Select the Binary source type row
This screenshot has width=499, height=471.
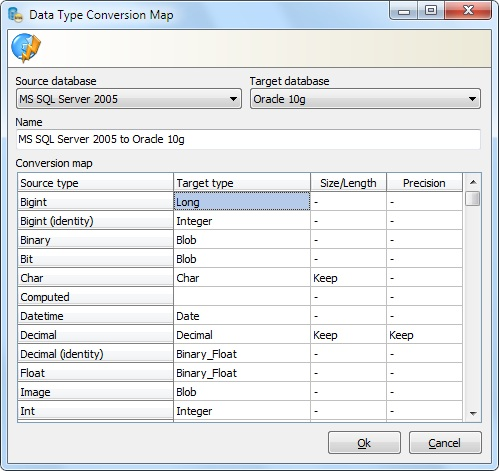tap(96, 239)
